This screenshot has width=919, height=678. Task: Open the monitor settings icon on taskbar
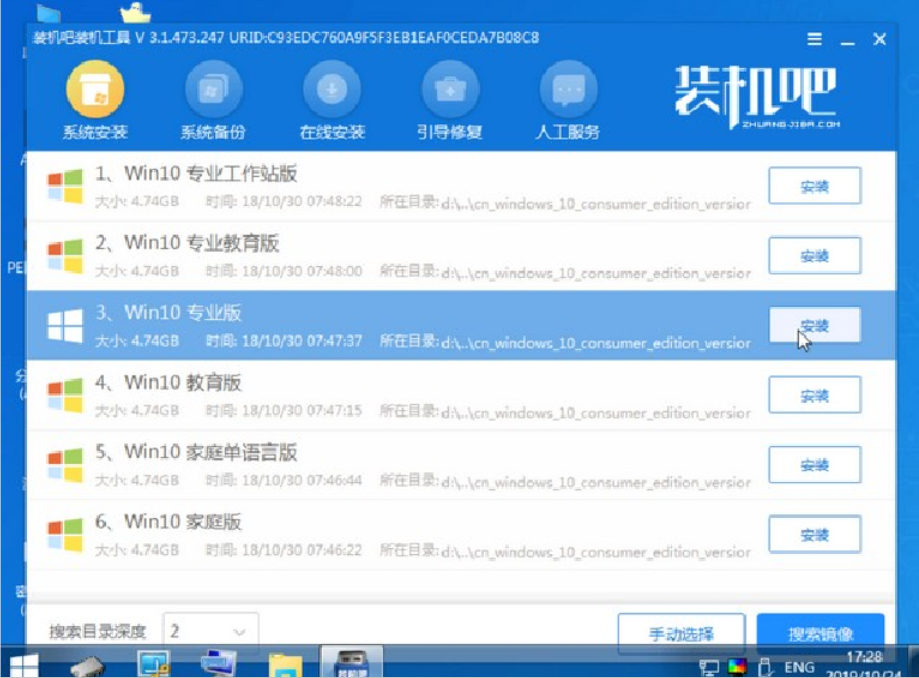154,665
